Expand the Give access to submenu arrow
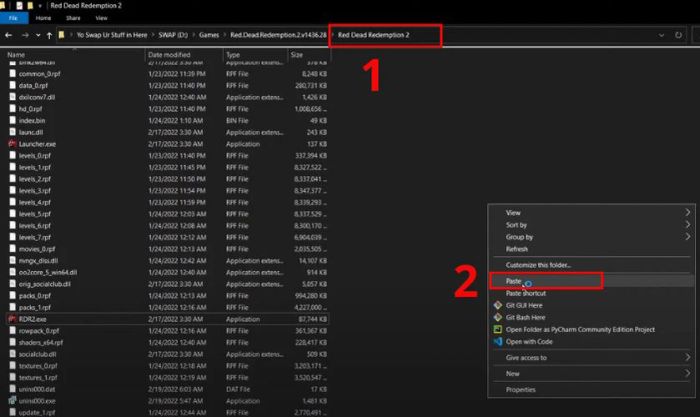 coord(688,357)
